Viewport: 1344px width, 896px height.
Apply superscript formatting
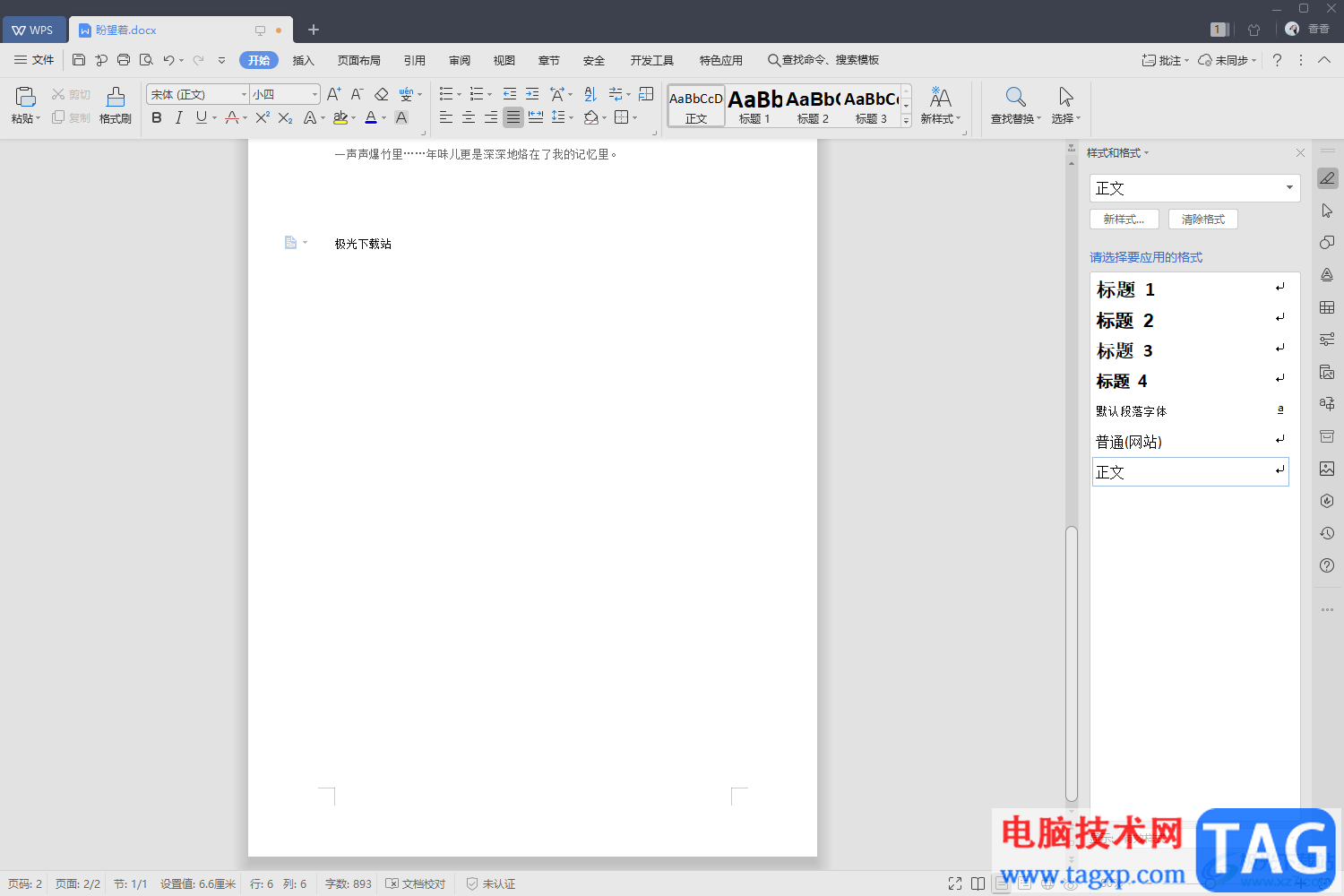click(263, 117)
